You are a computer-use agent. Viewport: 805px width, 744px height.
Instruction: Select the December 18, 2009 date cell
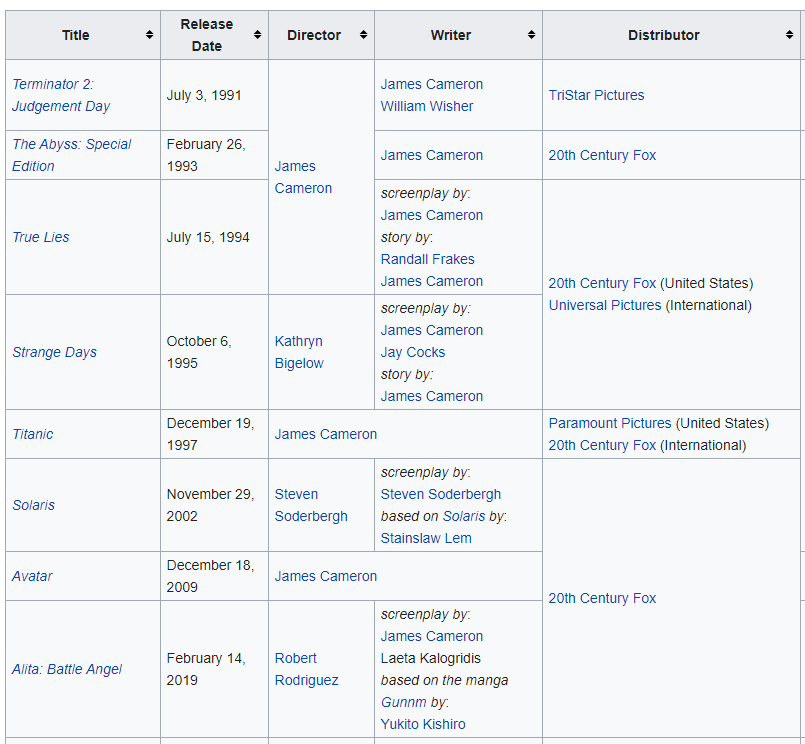[214, 576]
